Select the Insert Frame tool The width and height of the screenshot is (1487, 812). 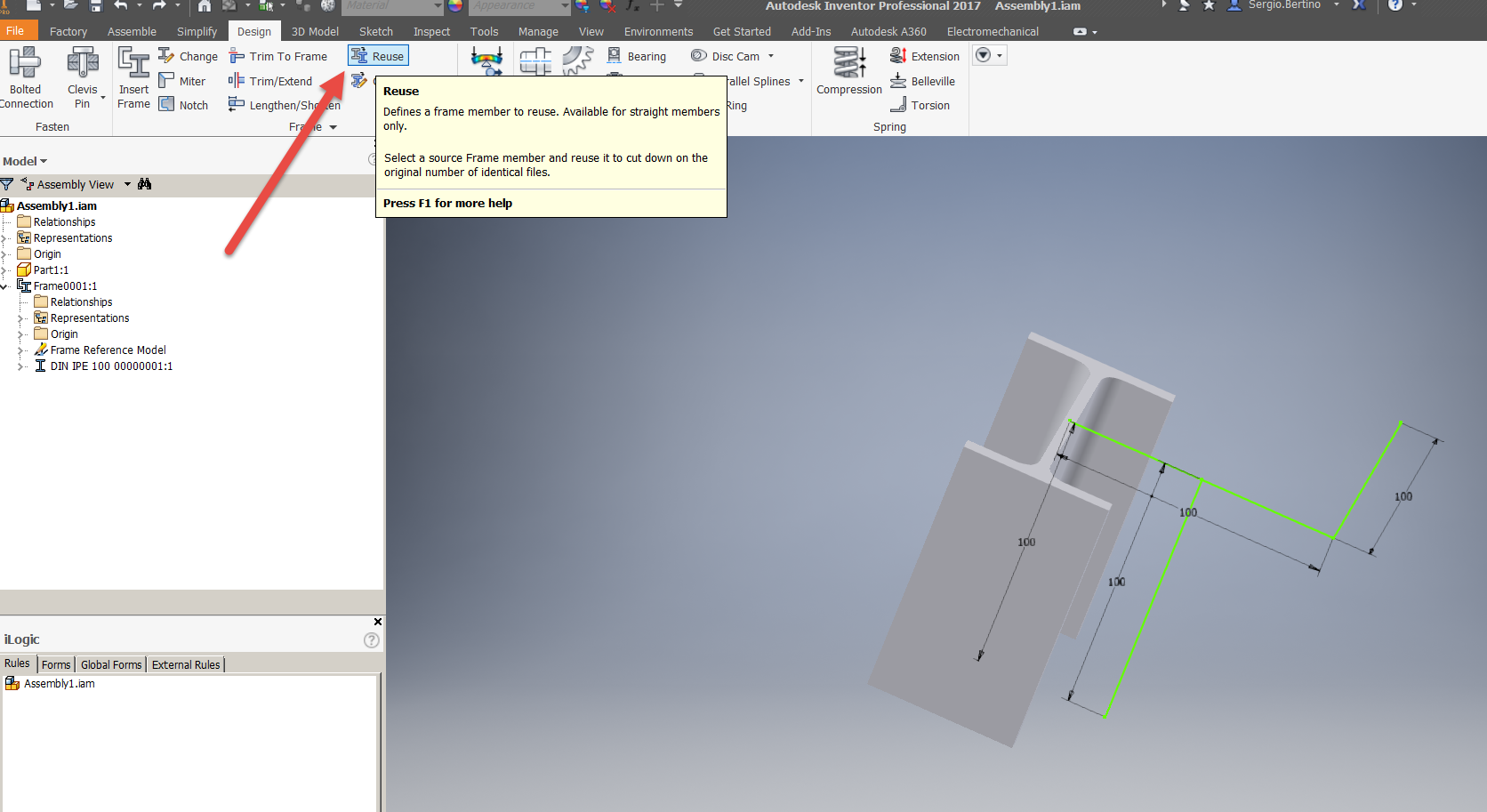click(133, 76)
